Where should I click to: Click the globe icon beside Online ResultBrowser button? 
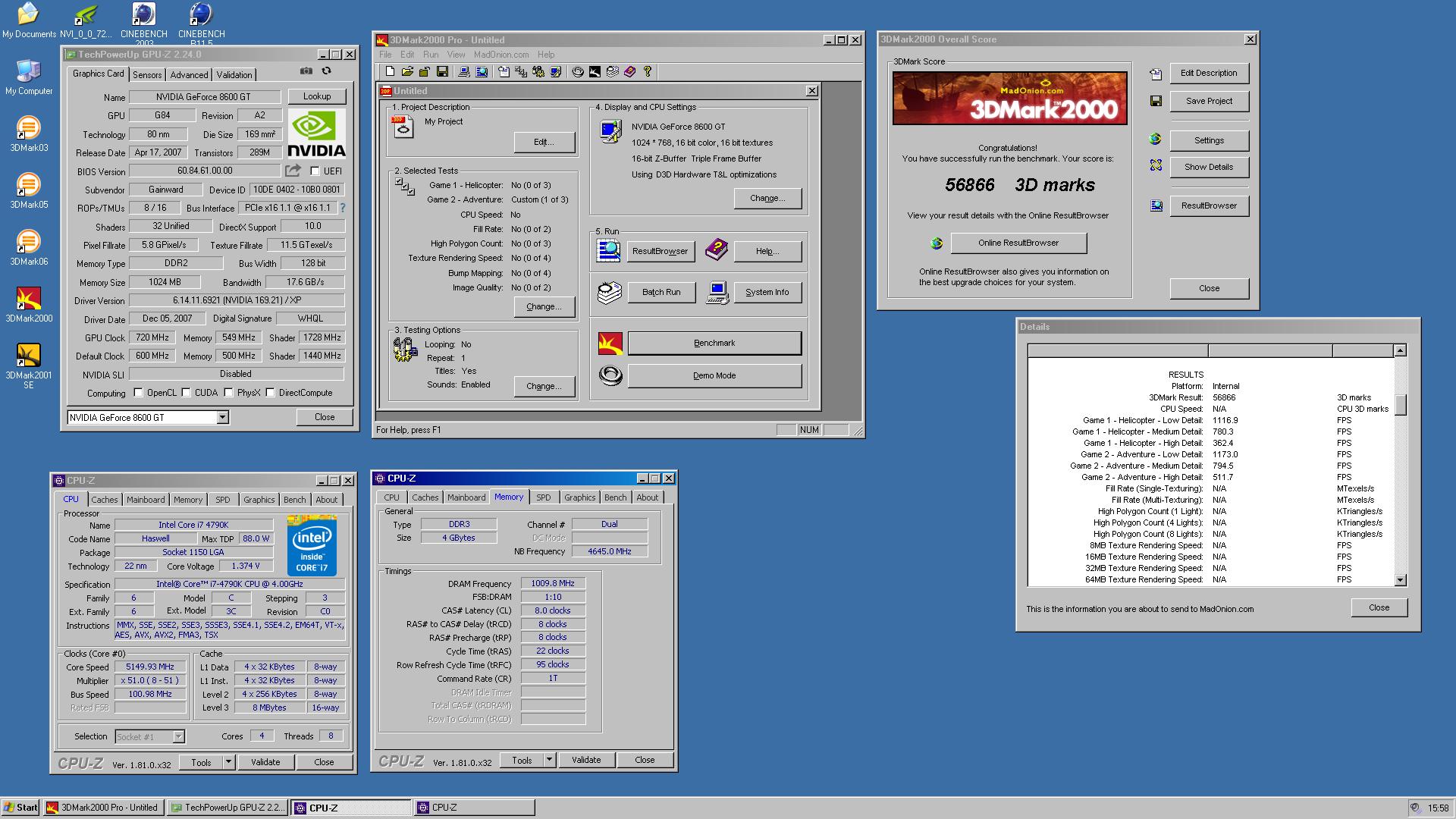click(937, 243)
